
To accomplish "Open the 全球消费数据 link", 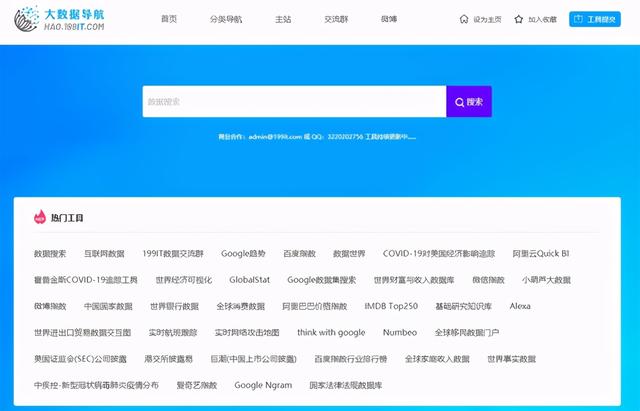I will click(x=240, y=306).
